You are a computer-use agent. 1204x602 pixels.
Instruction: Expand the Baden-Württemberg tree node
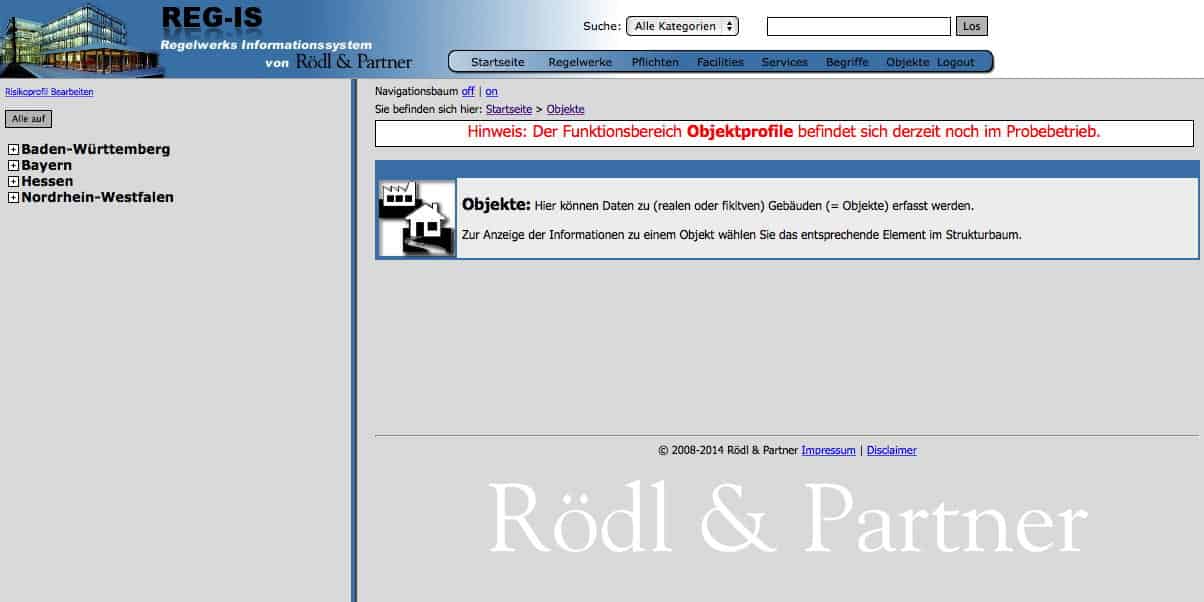(x=13, y=150)
